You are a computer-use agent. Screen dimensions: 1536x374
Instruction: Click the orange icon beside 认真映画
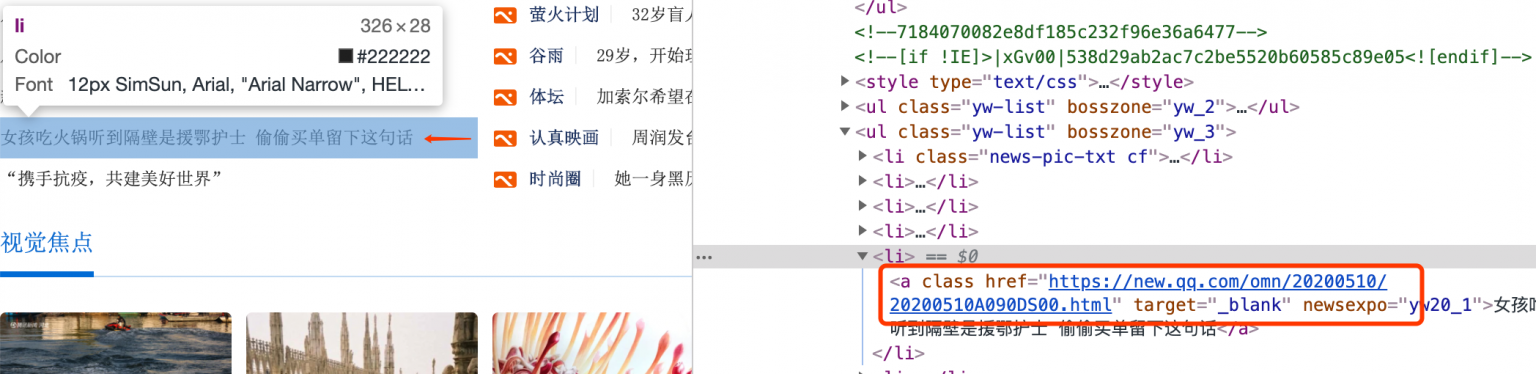coord(504,138)
